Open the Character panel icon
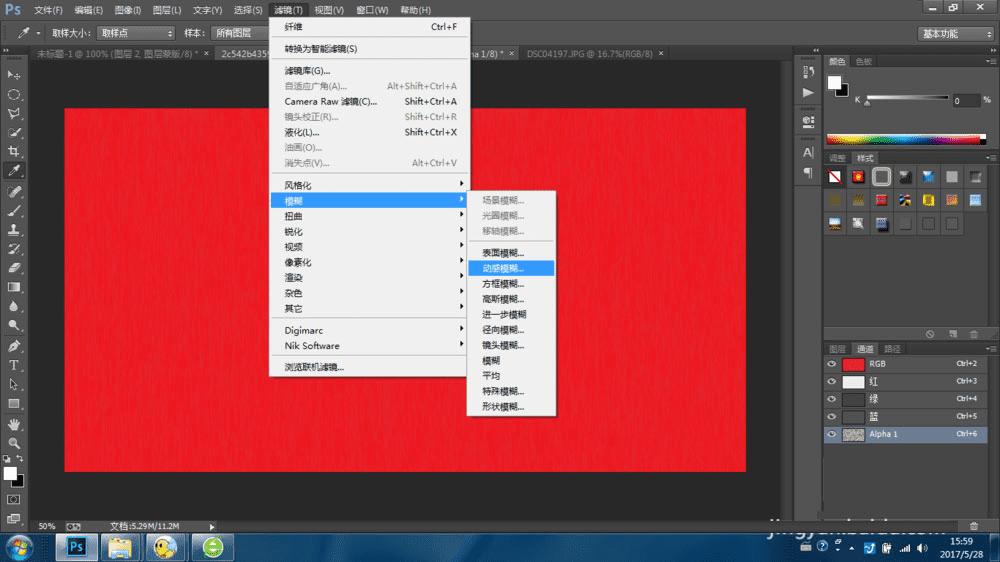This screenshot has height=562, width=1000. [808, 152]
